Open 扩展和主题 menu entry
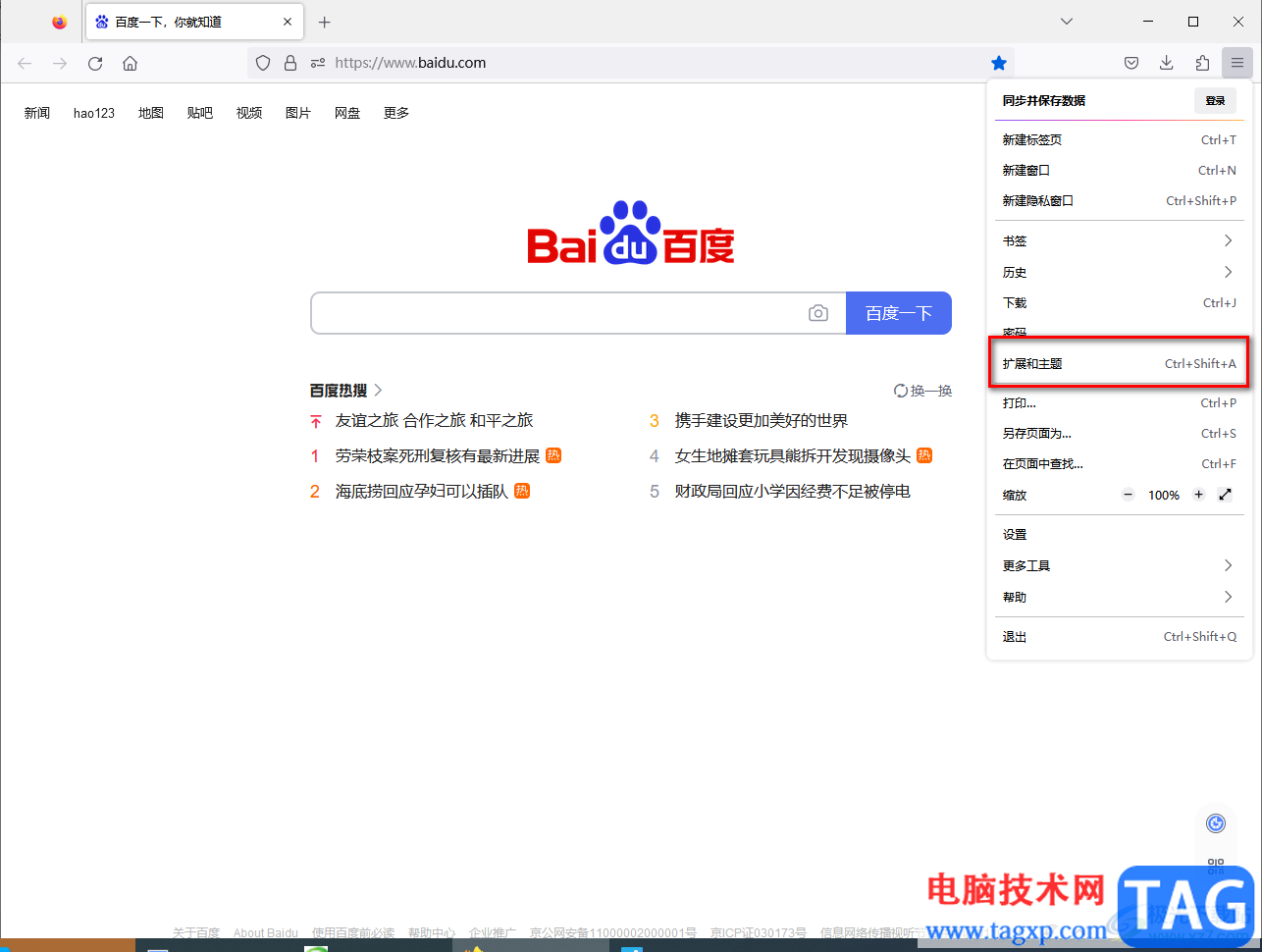The width and height of the screenshot is (1262, 952). [1119, 364]
